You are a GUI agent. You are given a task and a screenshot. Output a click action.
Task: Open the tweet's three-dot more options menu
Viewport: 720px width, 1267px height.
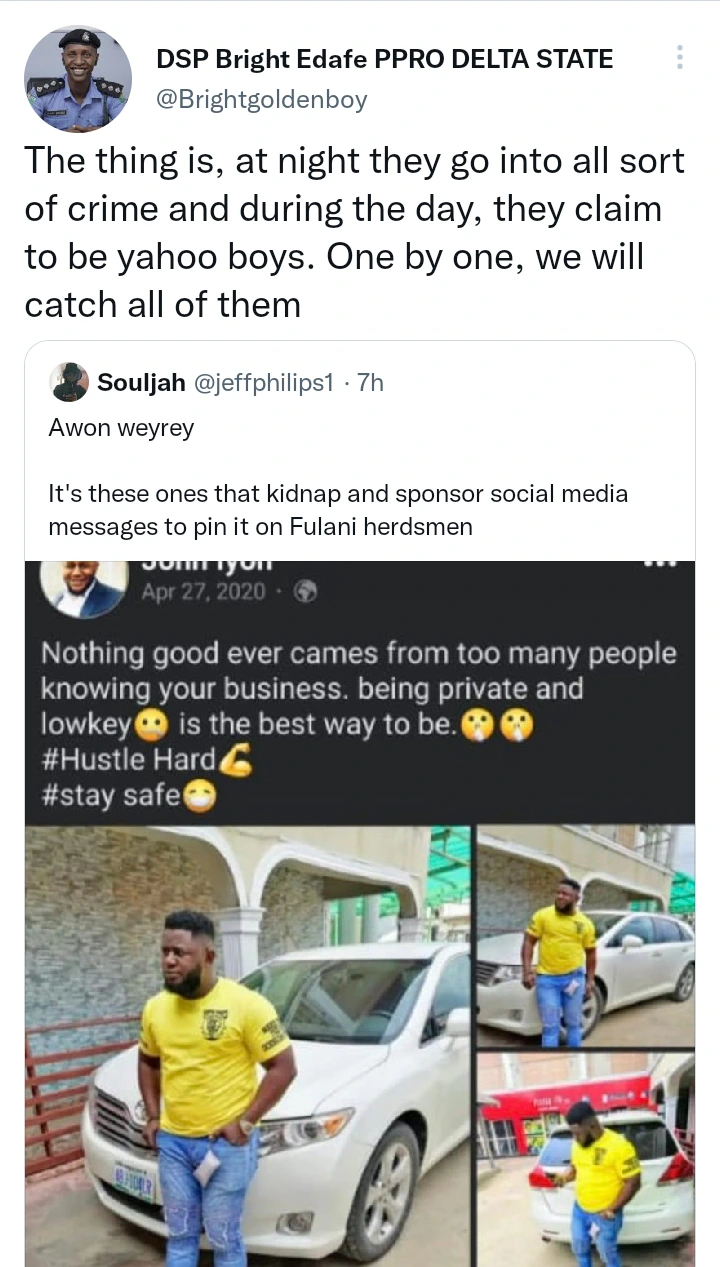680,57
